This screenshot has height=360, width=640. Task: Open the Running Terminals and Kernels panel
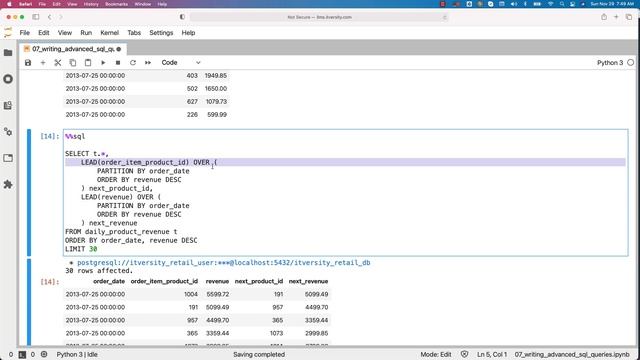(8, 79)
